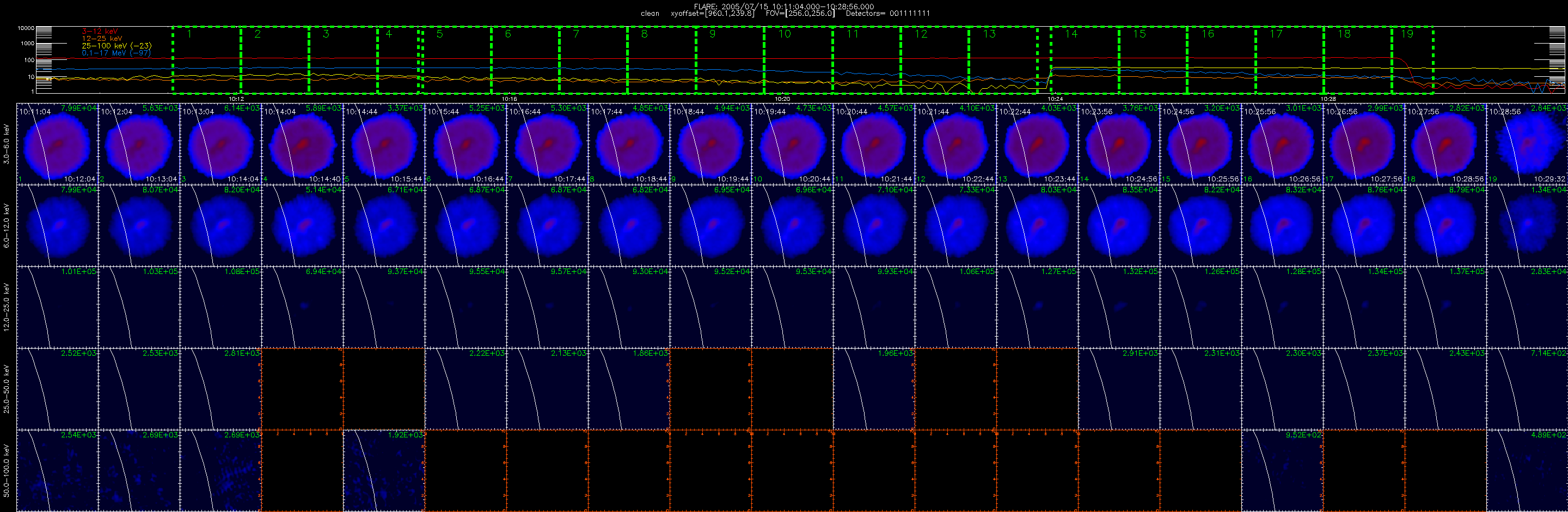The image size is (1568, 512).
Task: Click the '12.0-25.0 keV' row label
Action: (x=7, y=307)
